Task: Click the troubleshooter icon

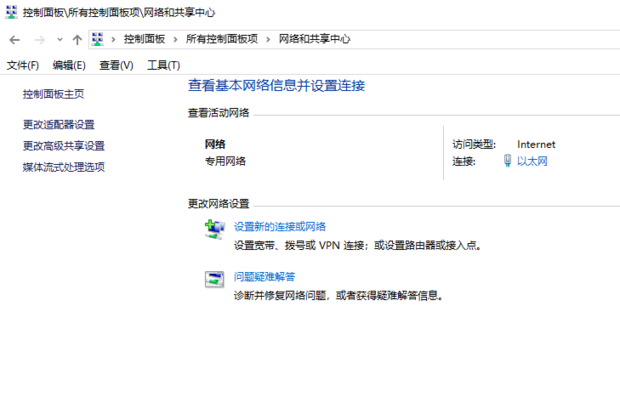Action: coord(215,280)
